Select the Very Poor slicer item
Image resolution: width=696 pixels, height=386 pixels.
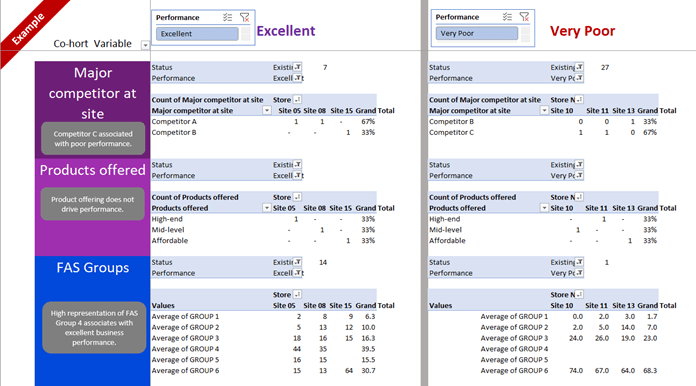[x=477, y=33]
